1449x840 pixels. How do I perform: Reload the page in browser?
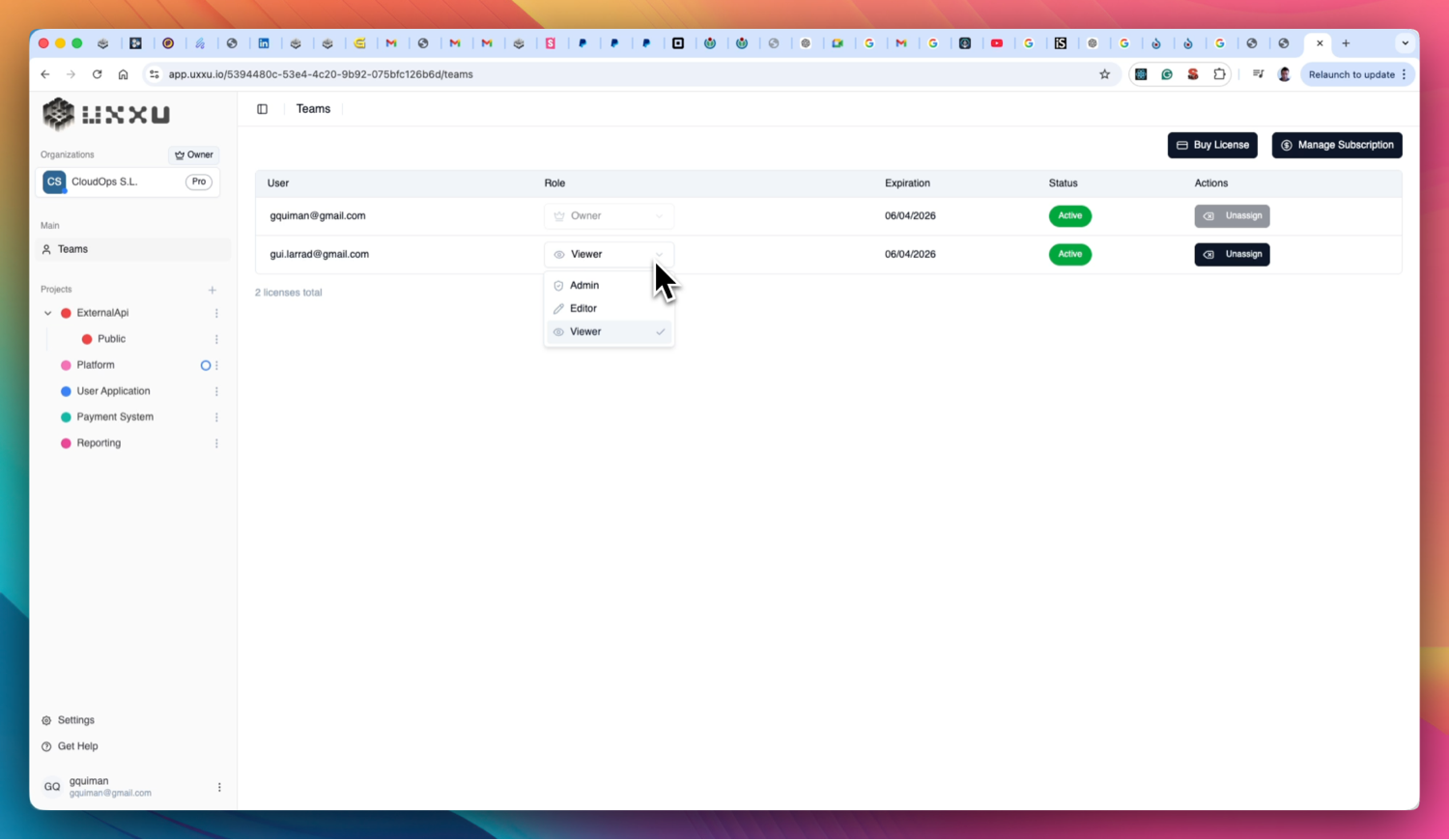coord(98,74)
